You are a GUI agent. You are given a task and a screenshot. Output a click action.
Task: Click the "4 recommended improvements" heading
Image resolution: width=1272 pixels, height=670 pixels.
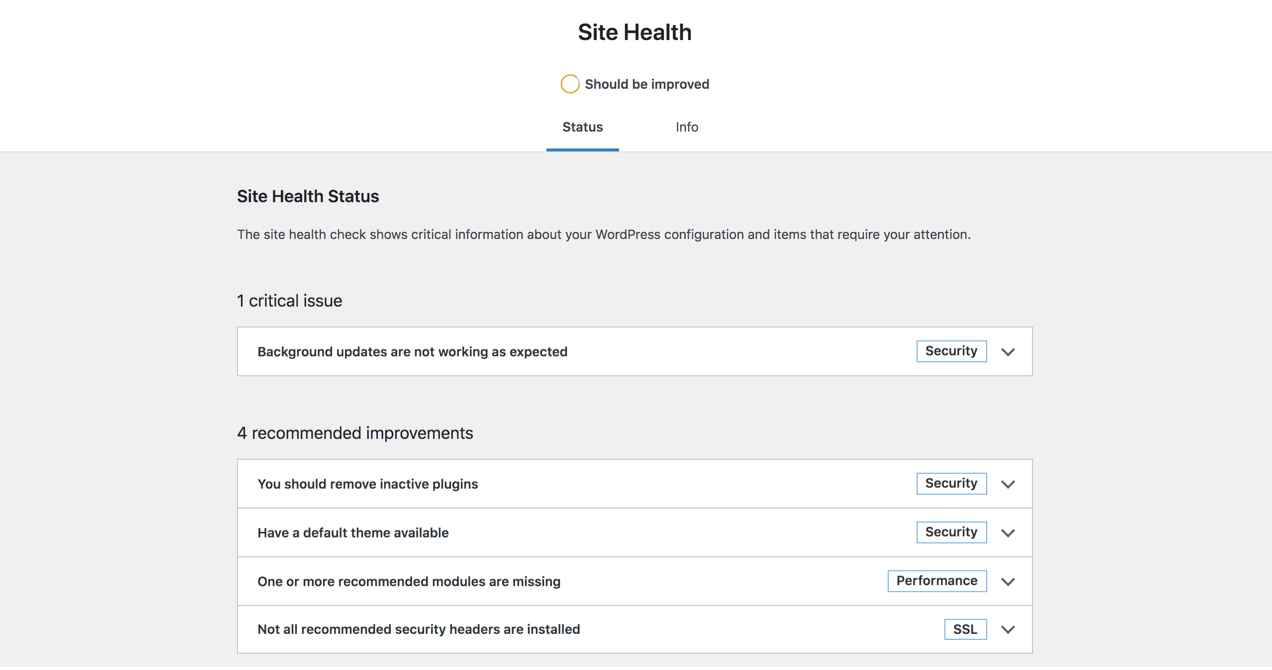pyautogui.click(x=355, y=433)
